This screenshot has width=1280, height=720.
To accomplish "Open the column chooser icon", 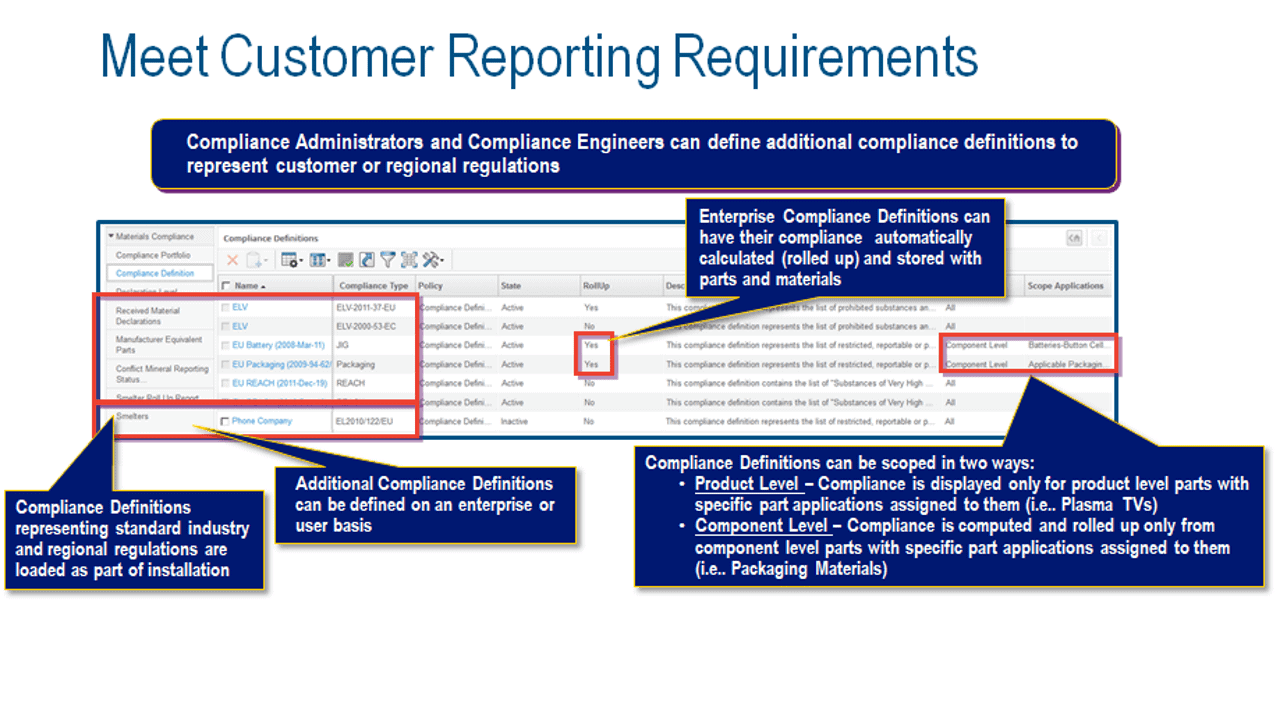I will click(320, 260).
